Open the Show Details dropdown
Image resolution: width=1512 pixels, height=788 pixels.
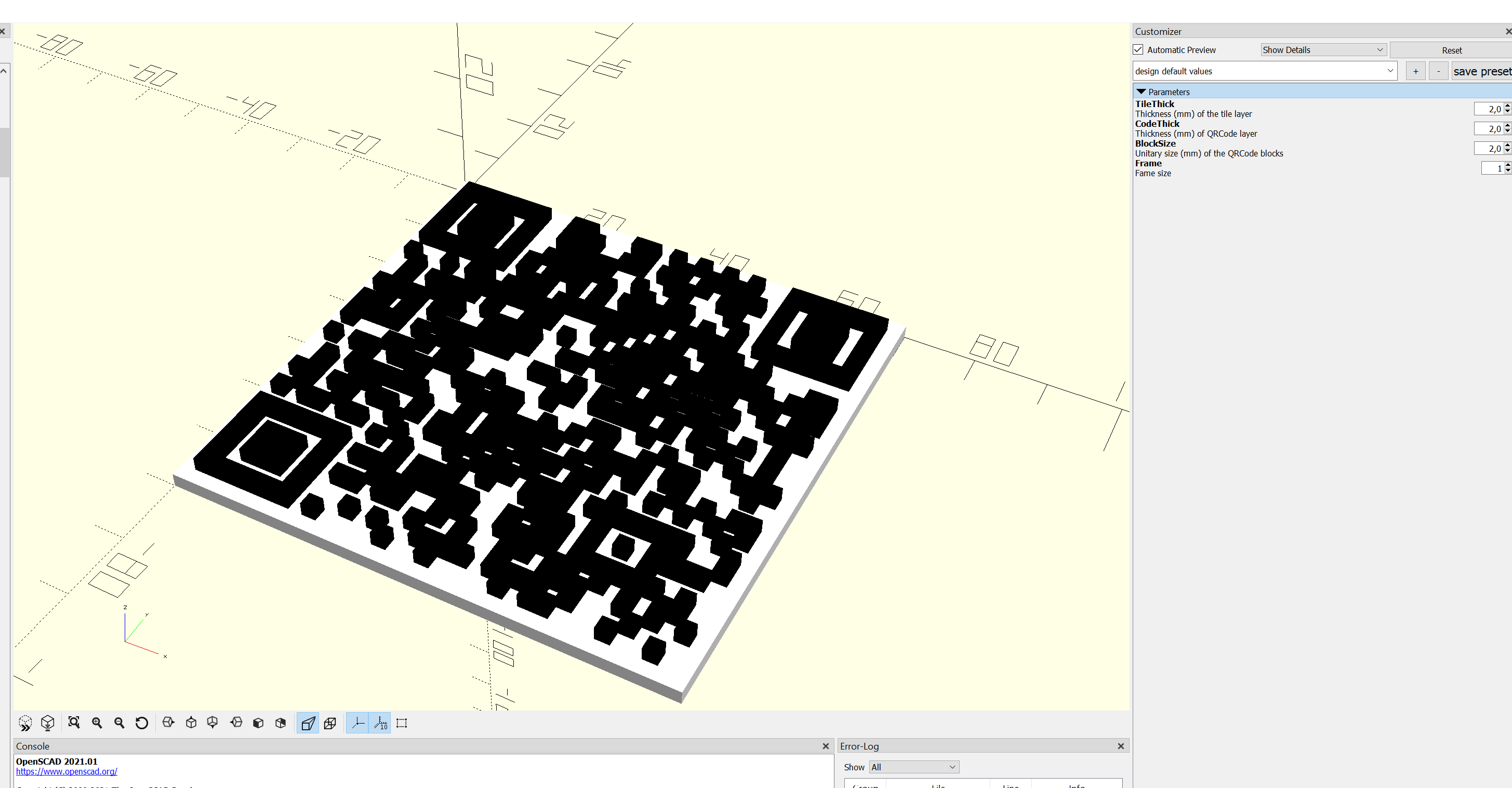(1322, 49)
